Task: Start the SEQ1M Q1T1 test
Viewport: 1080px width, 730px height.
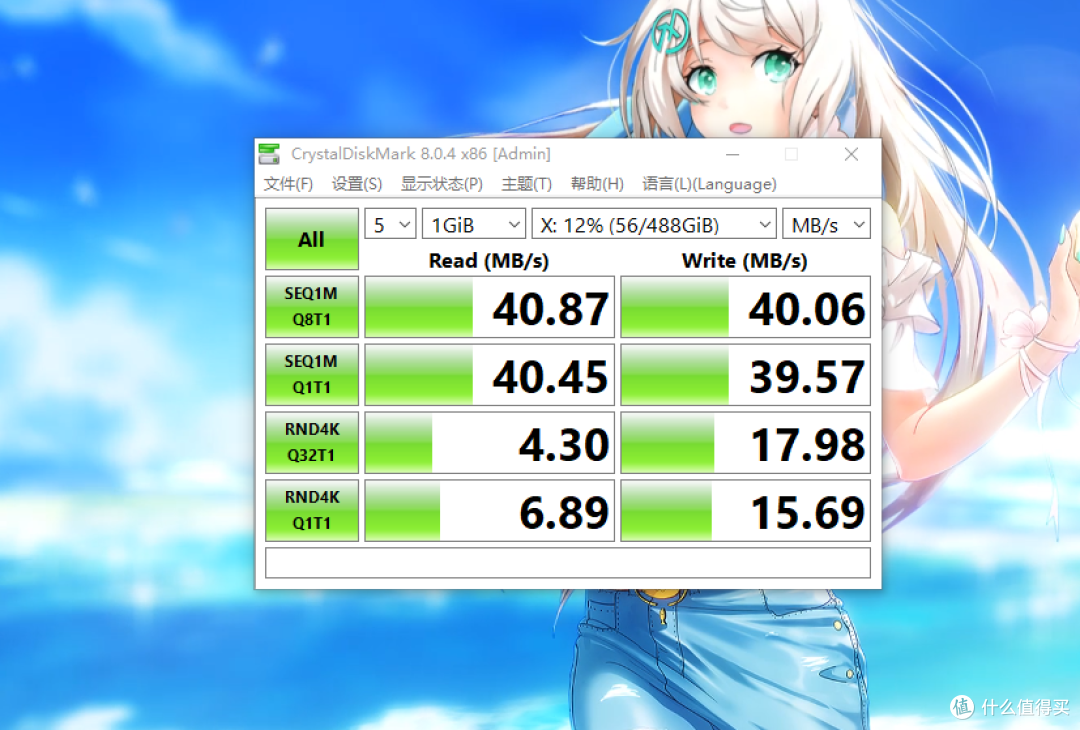Action: [311, 375]
